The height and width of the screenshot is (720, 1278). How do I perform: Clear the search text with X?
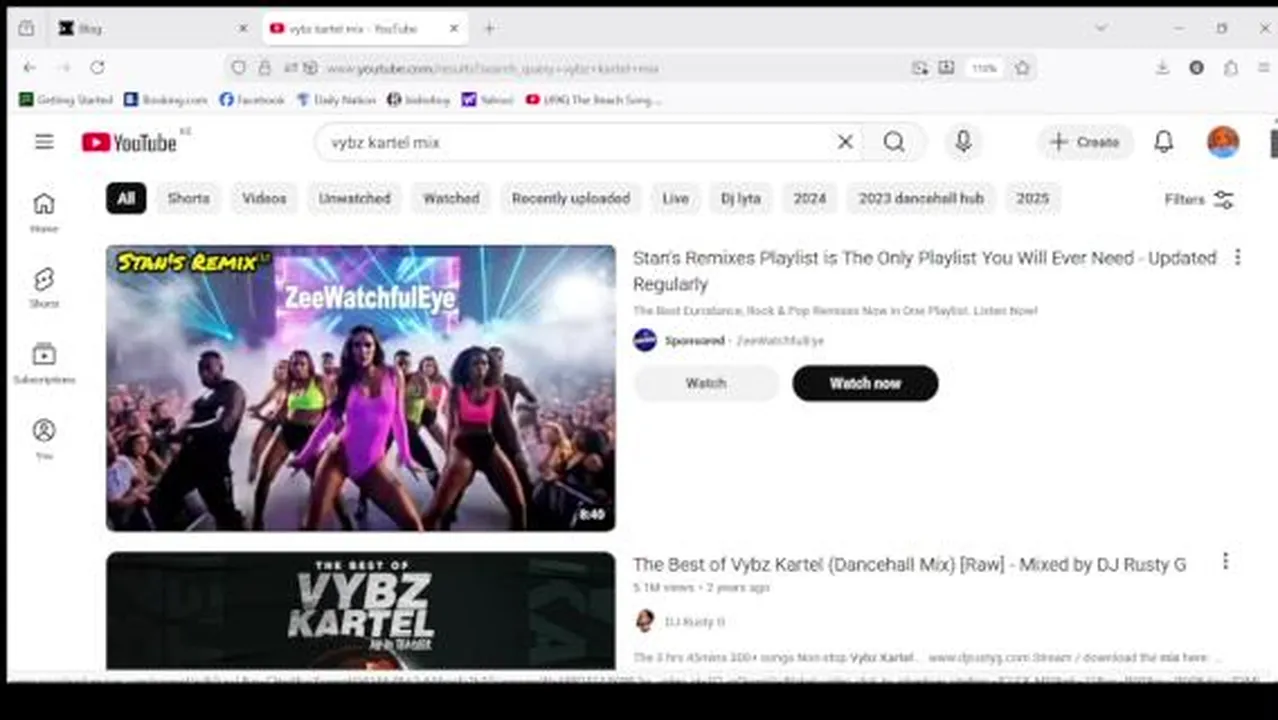[x=845, y=142]
